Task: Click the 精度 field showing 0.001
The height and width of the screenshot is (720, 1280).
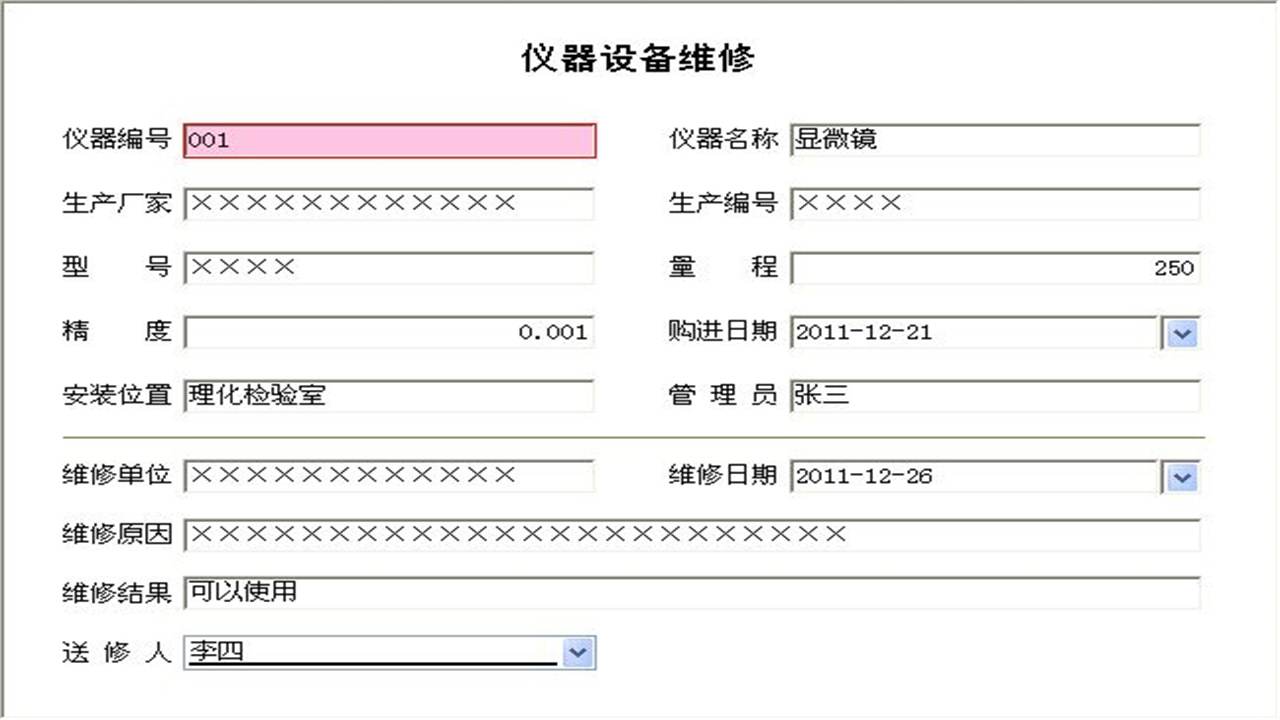Action: (x=389, y=332)
